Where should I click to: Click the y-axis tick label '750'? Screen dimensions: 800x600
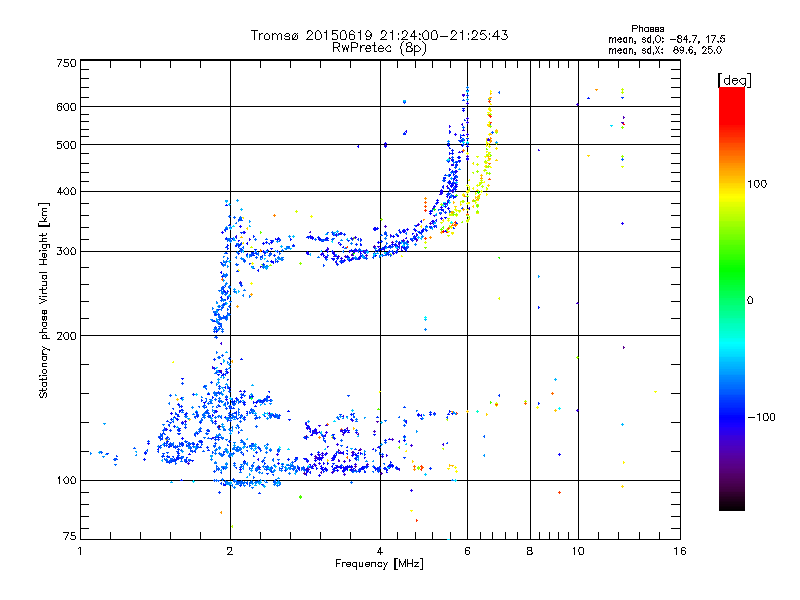(x=66, y=63)
